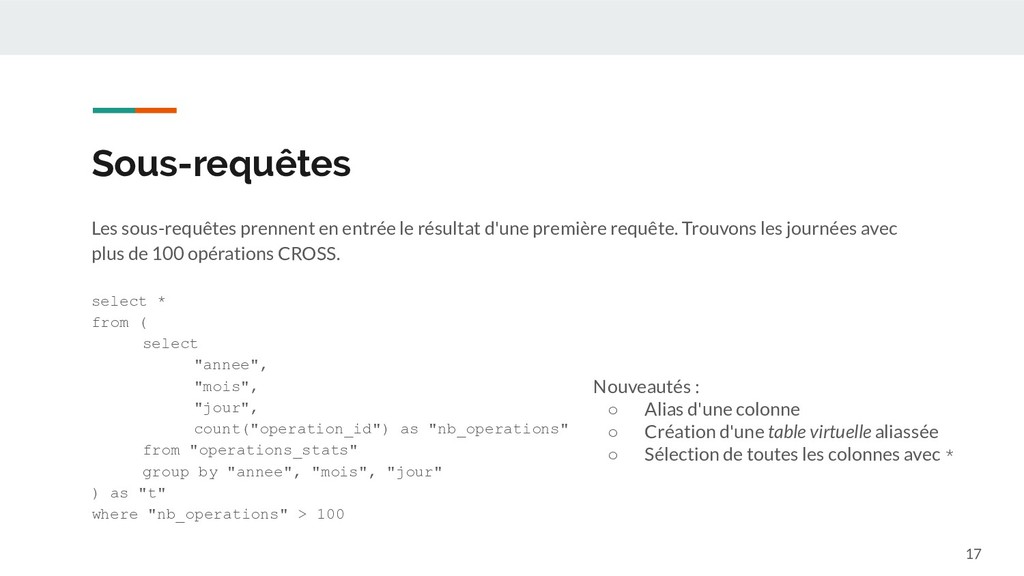This screenshot has width=1024, height=576.
Task: Click the heading "Nouveautés :"
Action: pyautogui.click(x=646, y=387)
